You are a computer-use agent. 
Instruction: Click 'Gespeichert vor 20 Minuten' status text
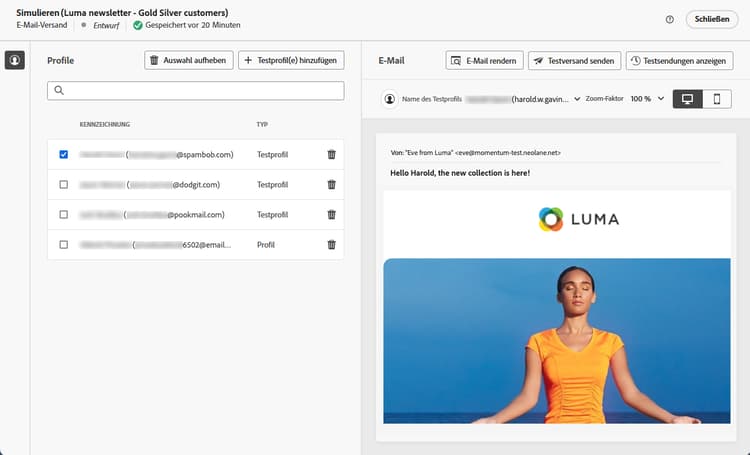193,25
